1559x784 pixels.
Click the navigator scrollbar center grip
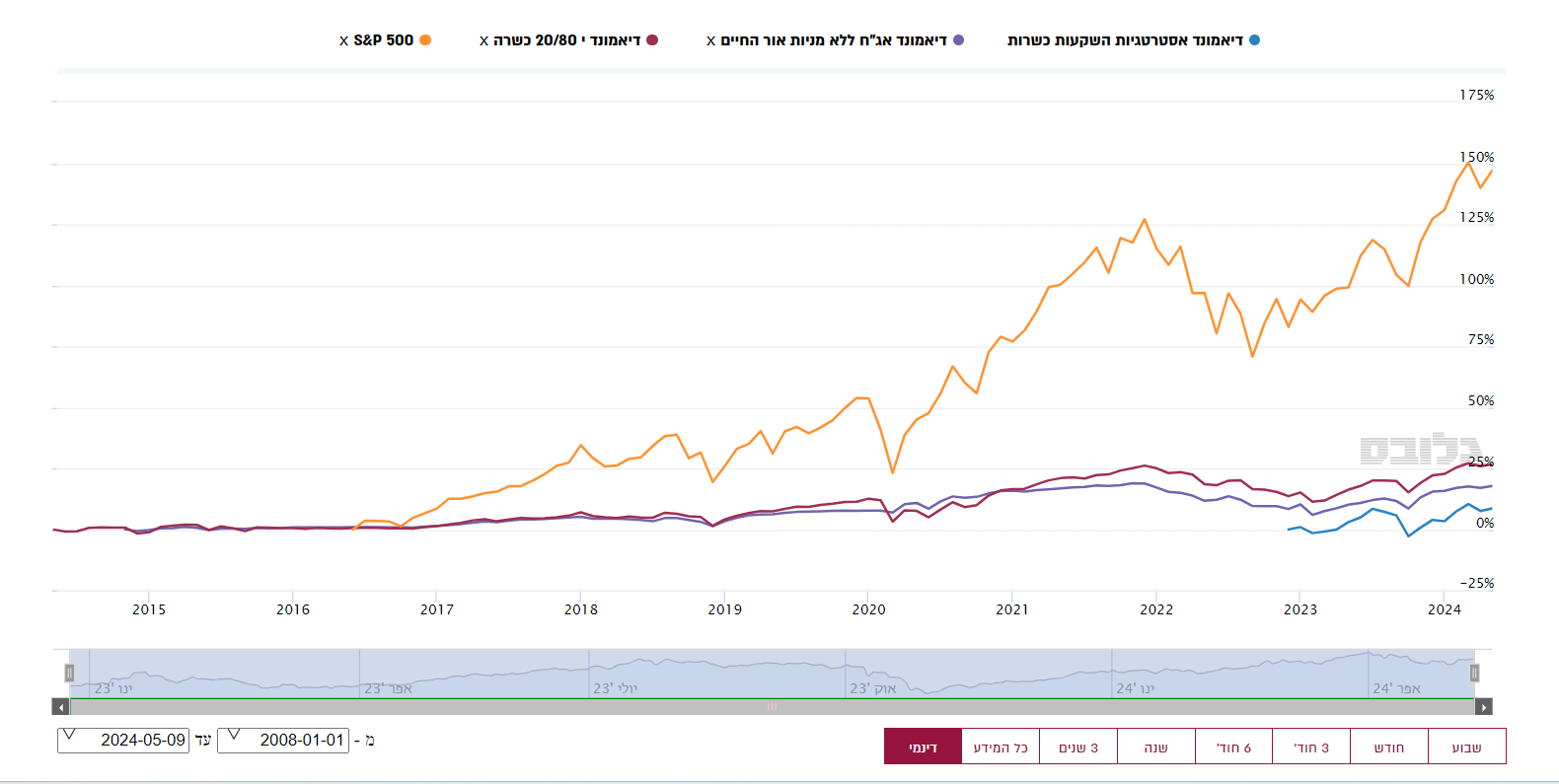point(772,706)
